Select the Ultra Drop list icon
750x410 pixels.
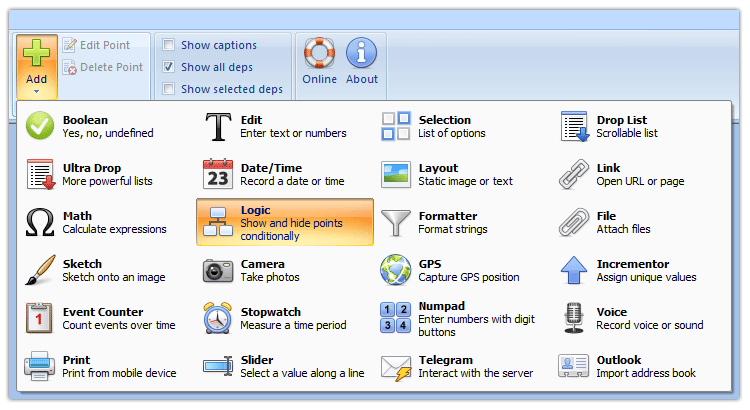pos(40,174)
